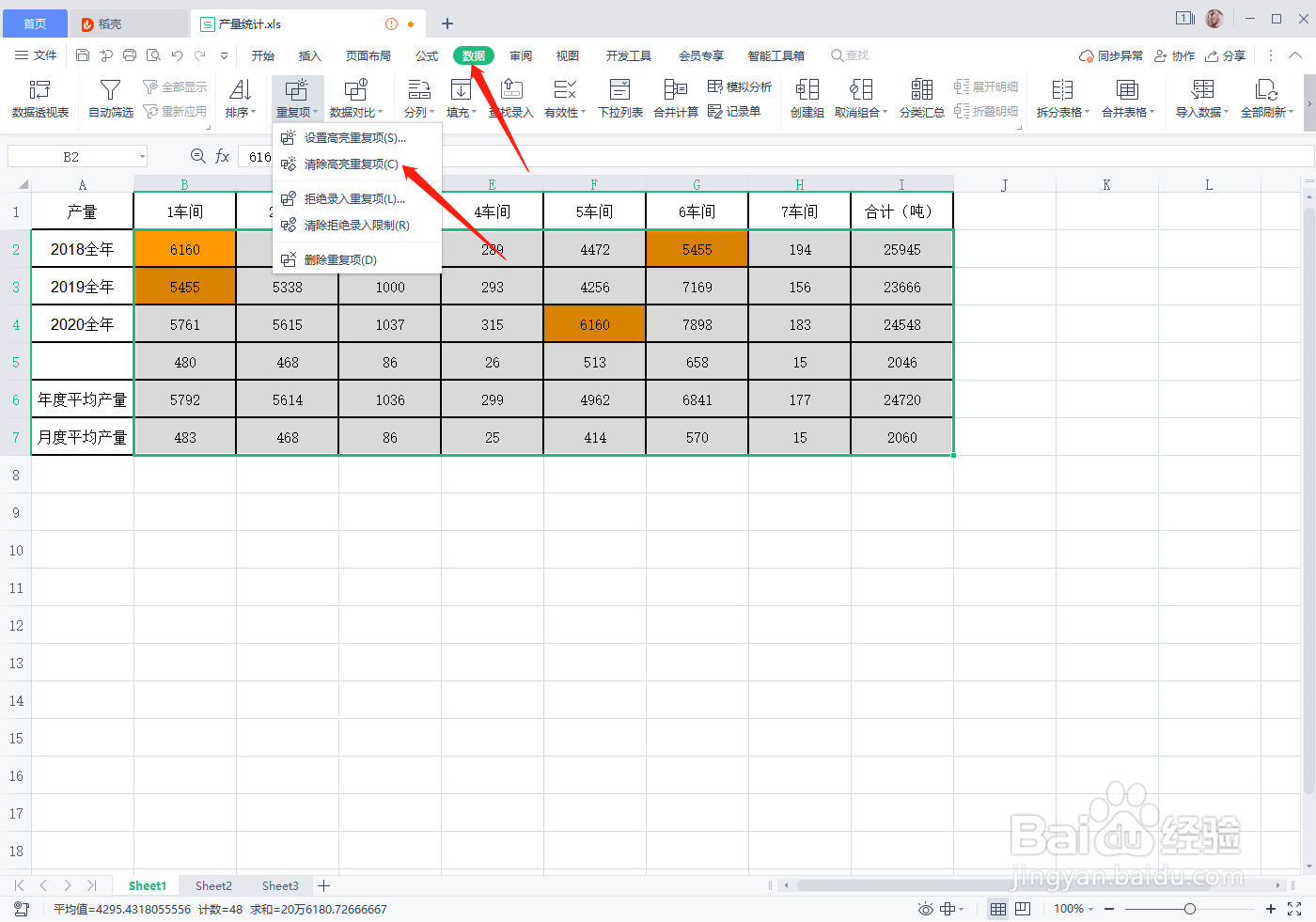Open What-If Analysis (模拟分析)
The width and height of the screenshot is (1316, 922).
[740, 86]
